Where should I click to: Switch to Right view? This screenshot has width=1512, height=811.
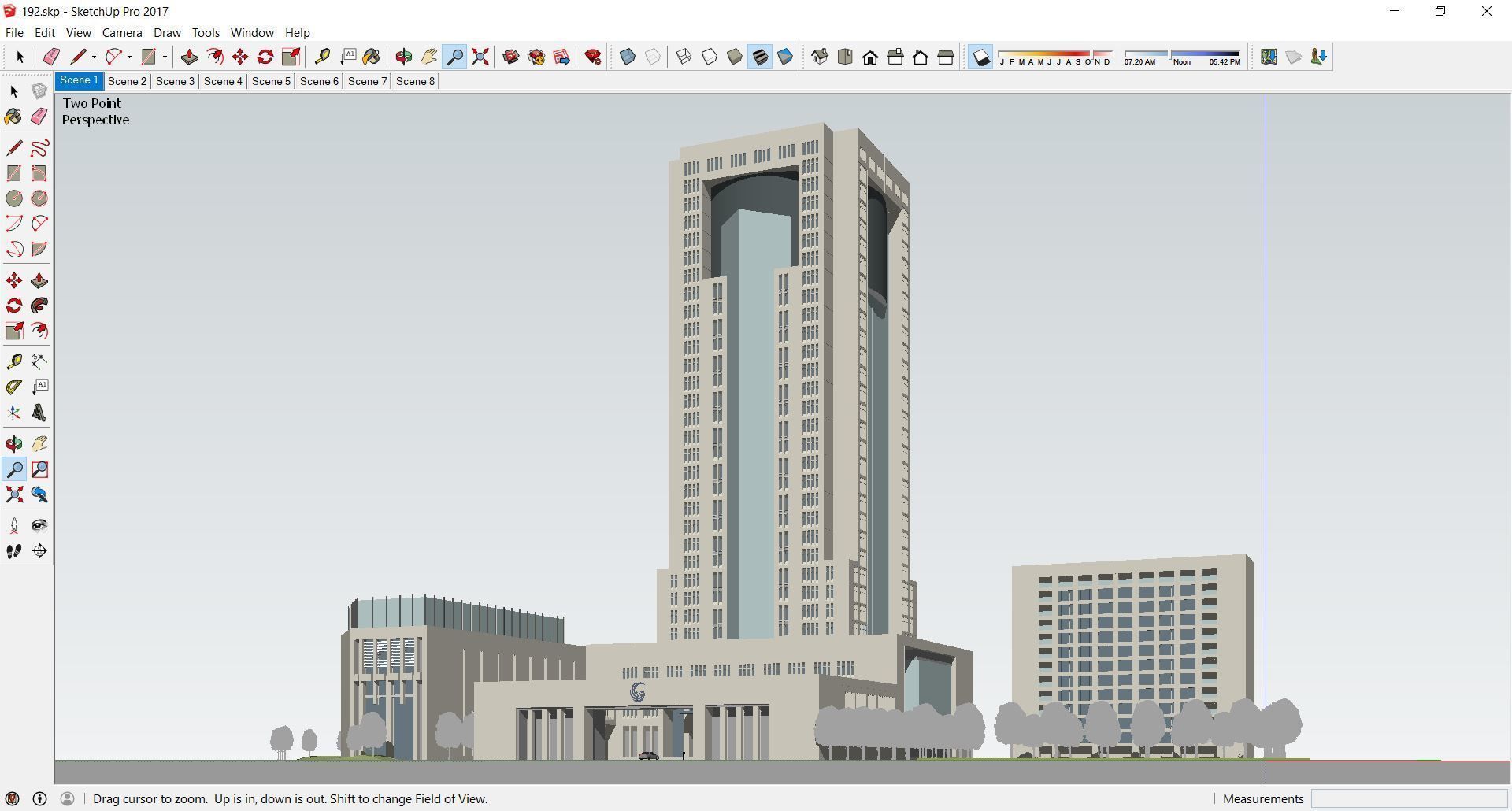(x=895, y=57)
